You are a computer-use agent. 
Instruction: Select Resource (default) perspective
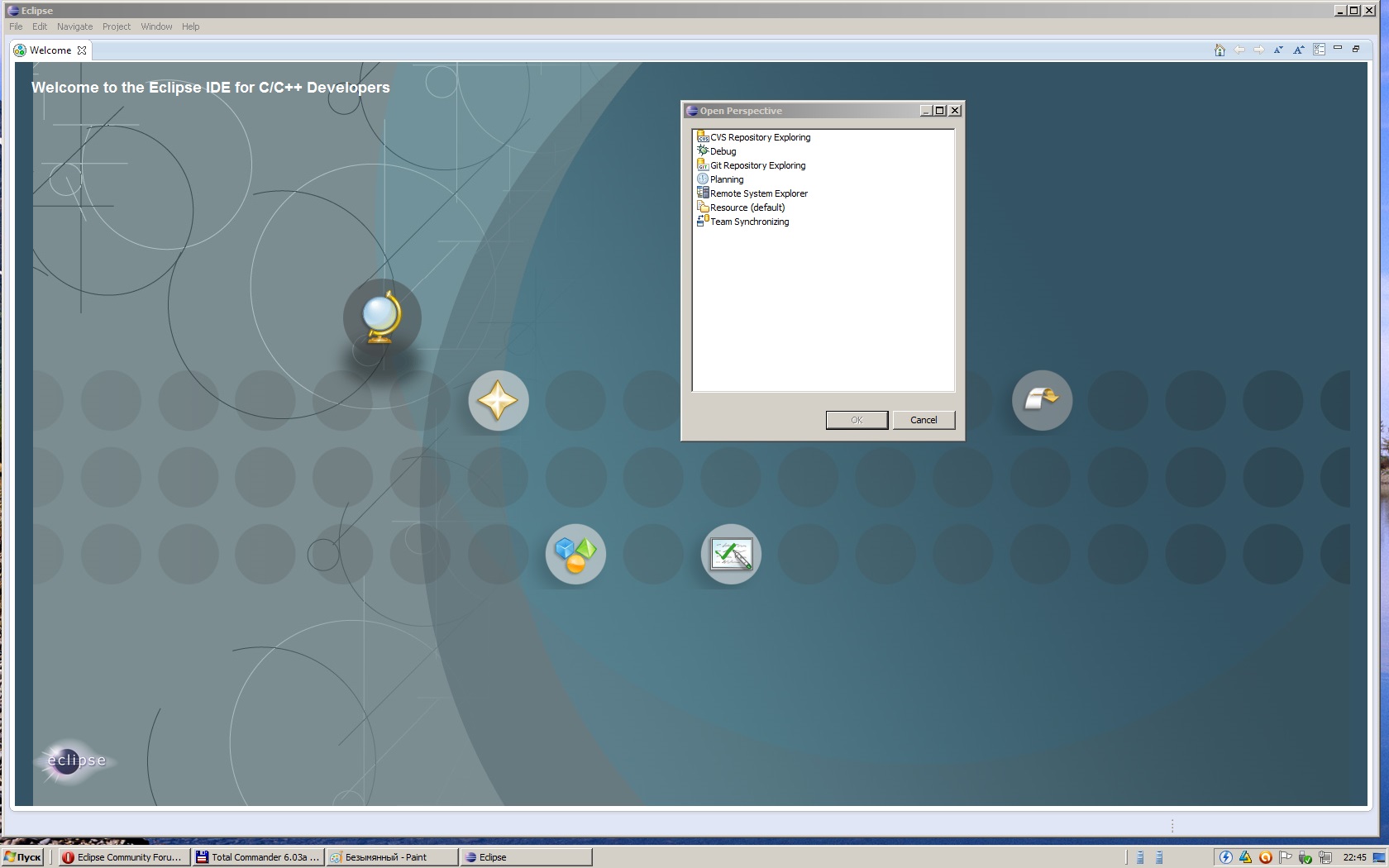(x=741, y=207)
